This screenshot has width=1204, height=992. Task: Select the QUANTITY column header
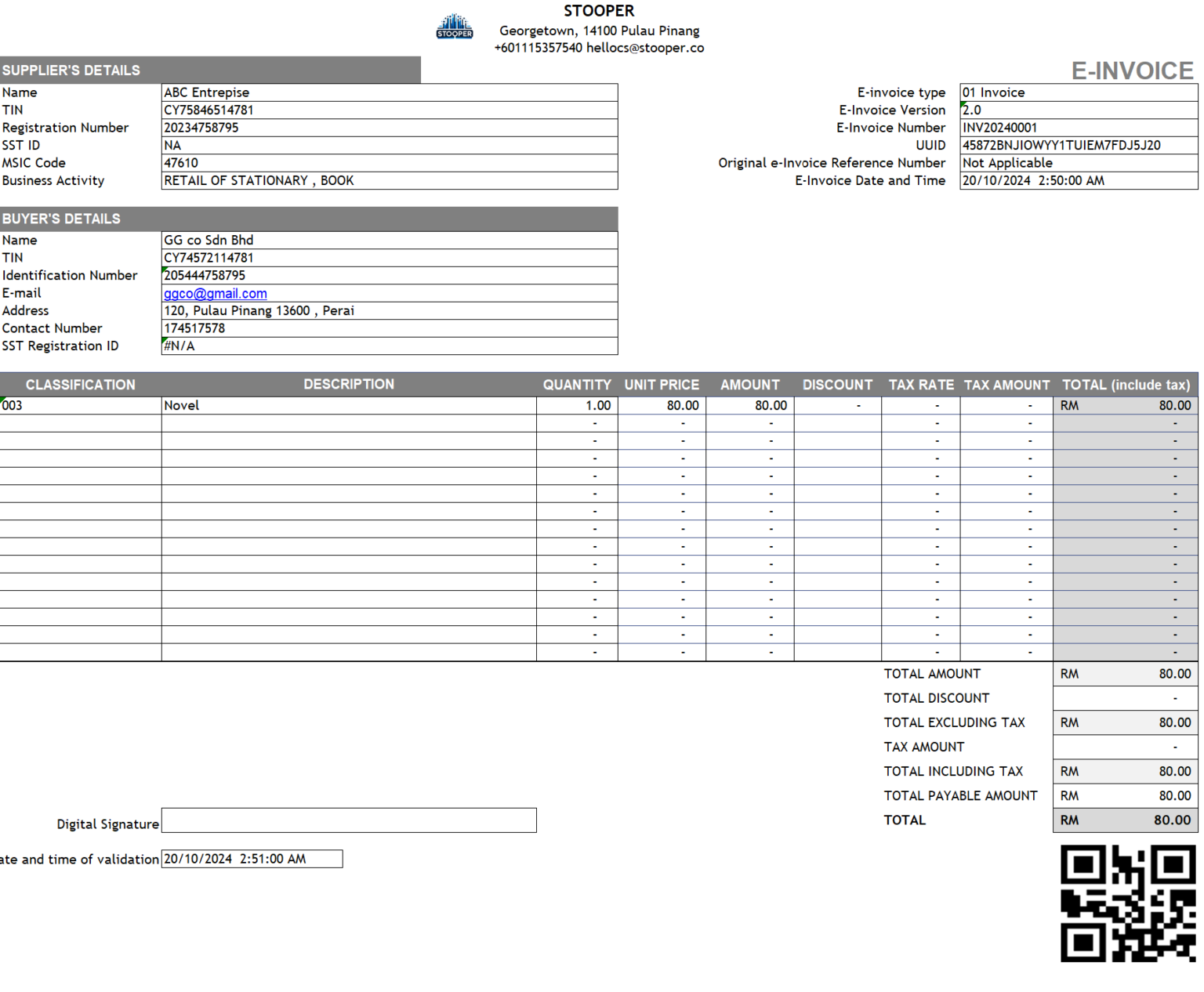click(x=577, y=385)
